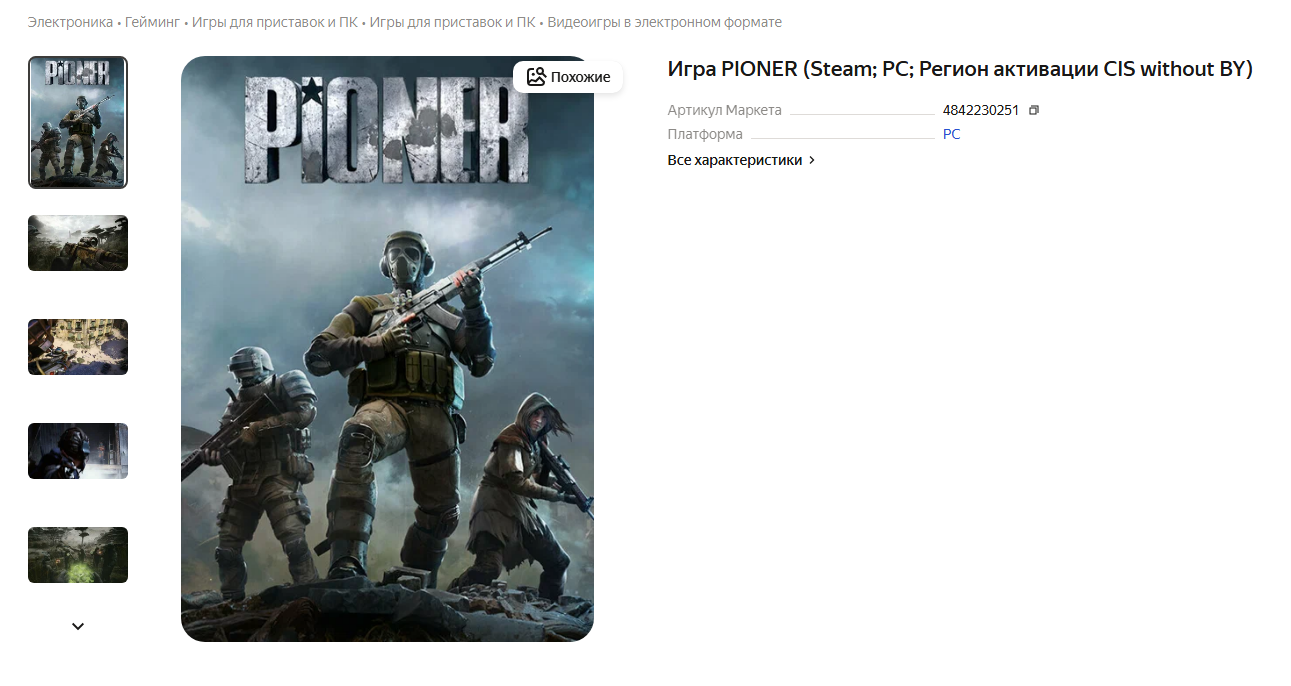Image resolution: width=1291 pixels, height=686 pixels.
Task: Select the first PIONER cover thumbnail
Action: click(78, 122)
